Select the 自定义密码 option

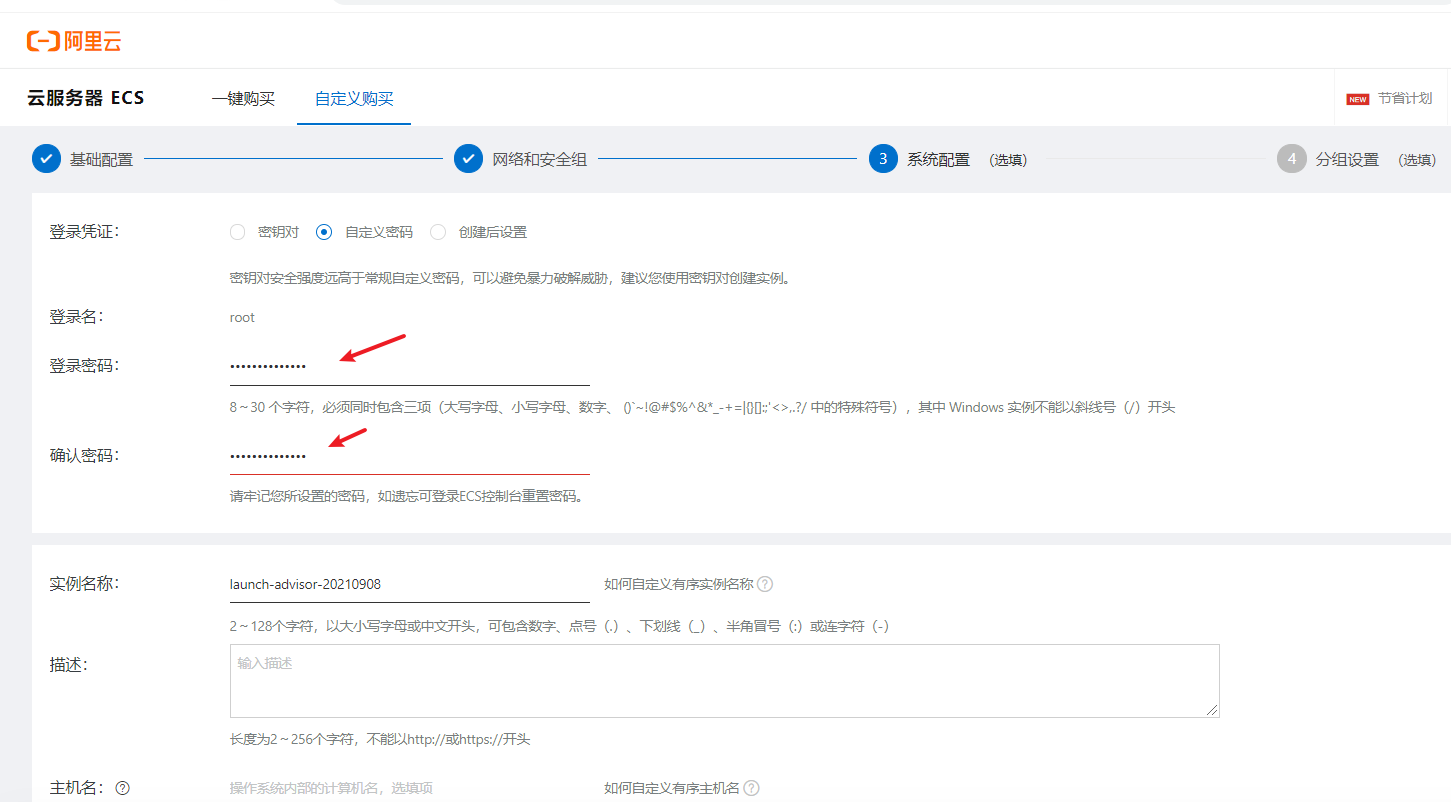[x=323, y=231]
